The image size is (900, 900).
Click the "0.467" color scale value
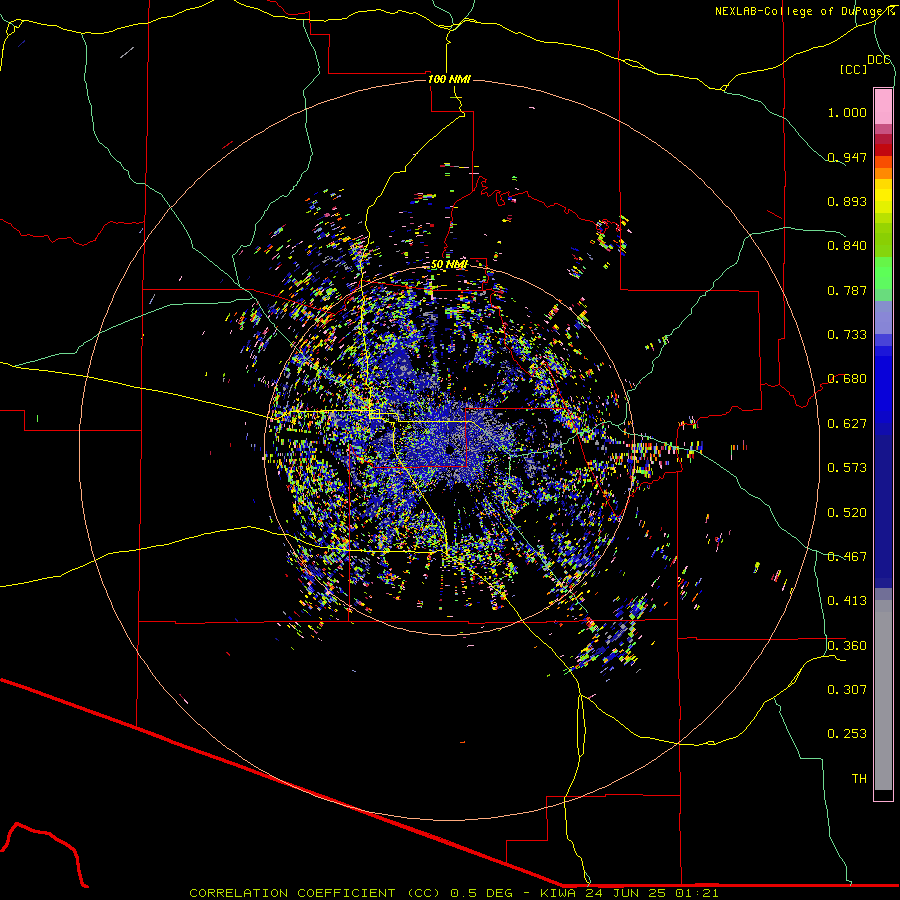(x=847, y=557)
